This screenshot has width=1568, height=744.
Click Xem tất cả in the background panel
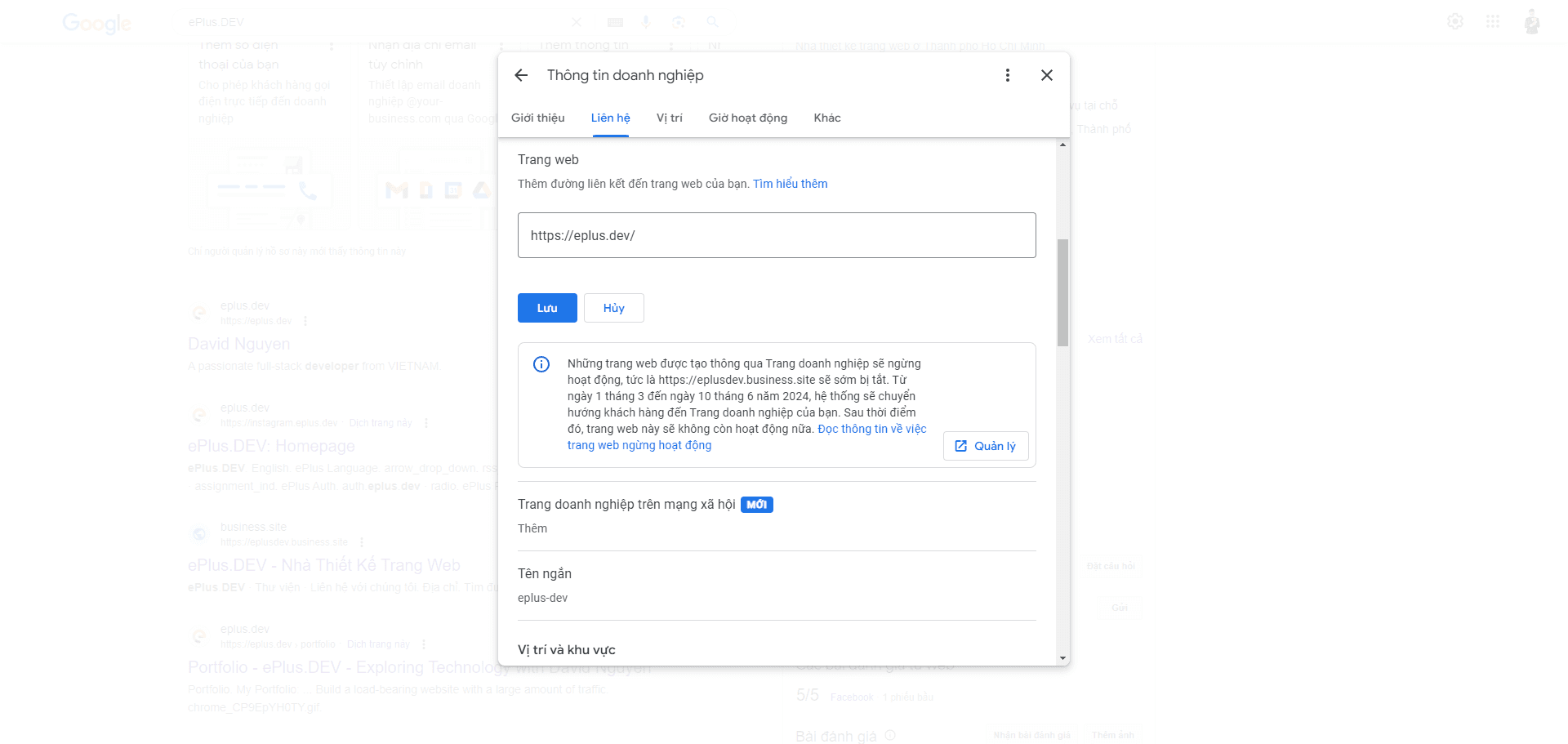pyautogui.click(x=1115, y=339)
